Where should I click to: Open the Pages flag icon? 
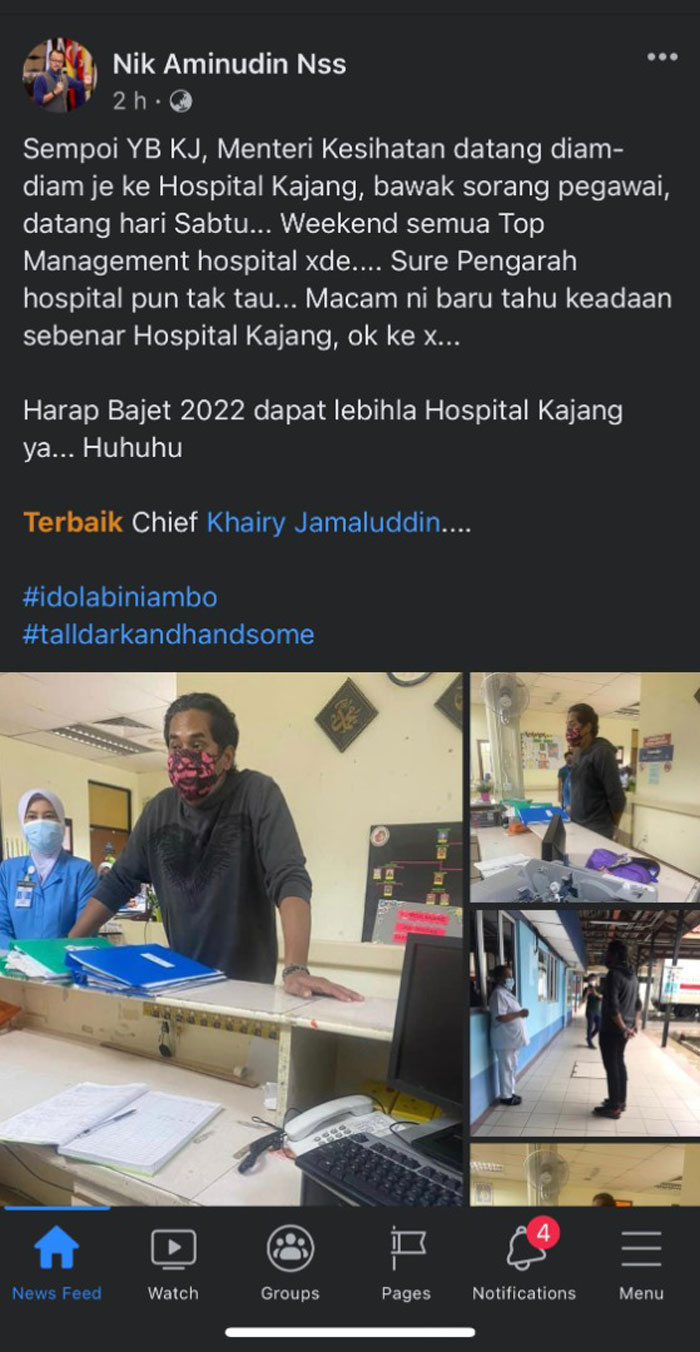point(406,1248)
